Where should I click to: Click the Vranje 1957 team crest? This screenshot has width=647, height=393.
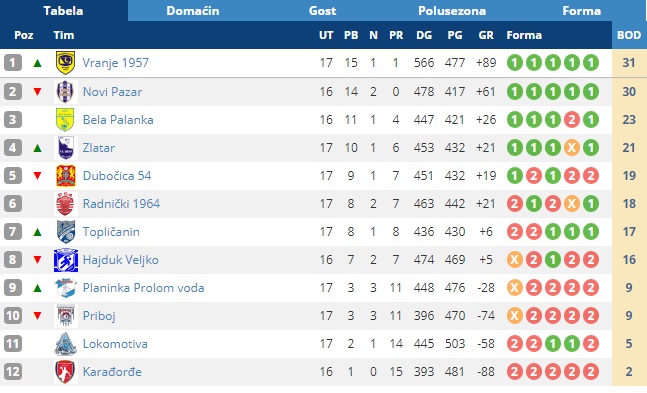click(65, 63)
